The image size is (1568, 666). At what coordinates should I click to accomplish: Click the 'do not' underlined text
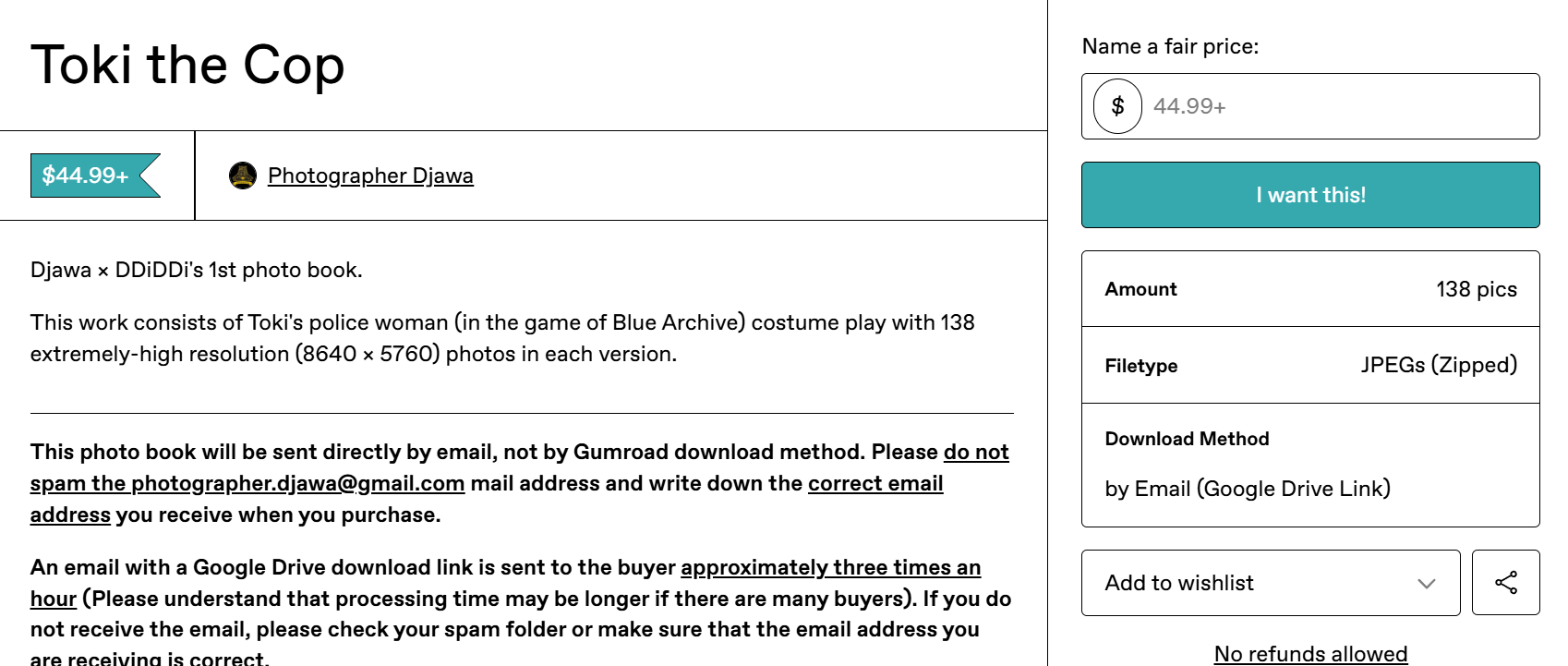pos(976,452)
